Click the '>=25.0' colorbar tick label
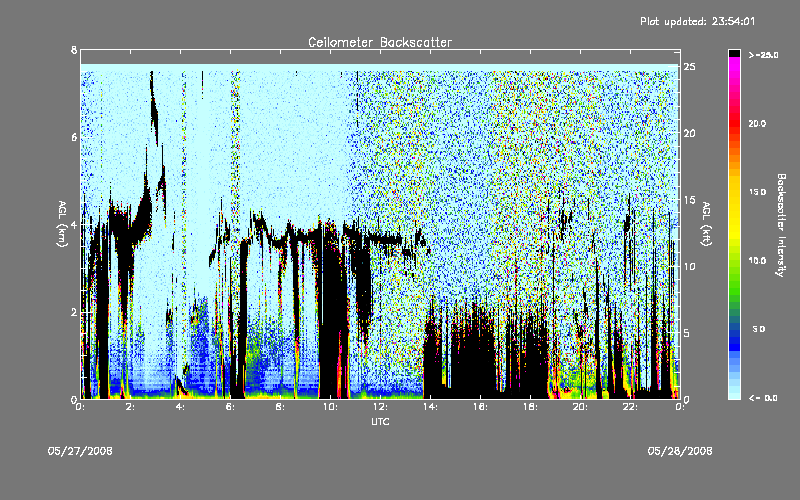 tap(764, 55)
